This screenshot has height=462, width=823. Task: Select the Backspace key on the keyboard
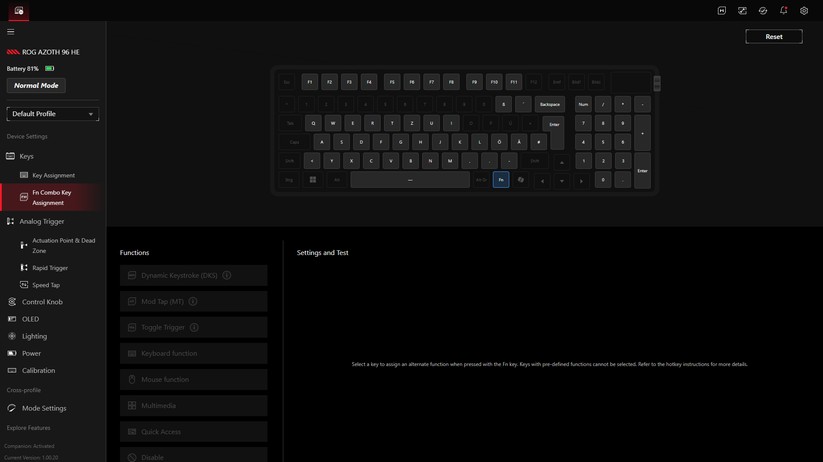tap(549, 104)
